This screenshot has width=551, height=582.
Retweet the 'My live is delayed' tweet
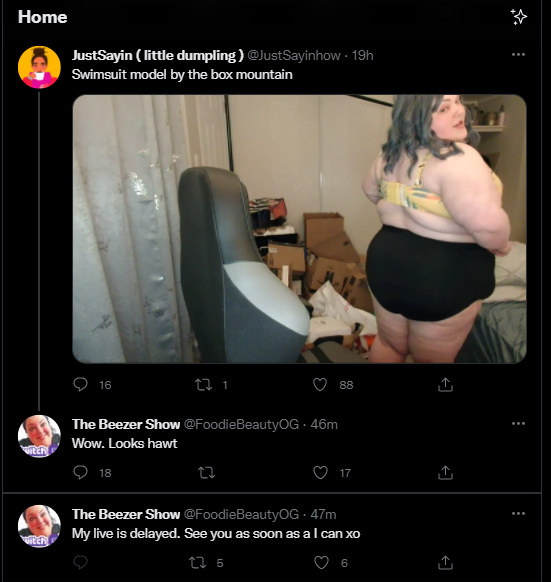198,563
